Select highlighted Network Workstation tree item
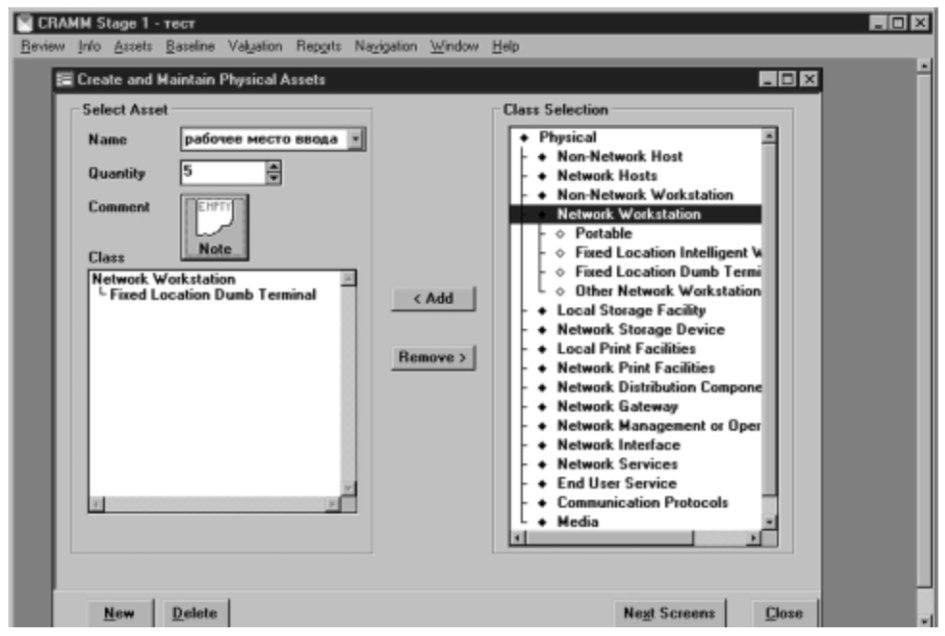The width and height of the screenshot is (945, 636). click(x=629, y=215)
